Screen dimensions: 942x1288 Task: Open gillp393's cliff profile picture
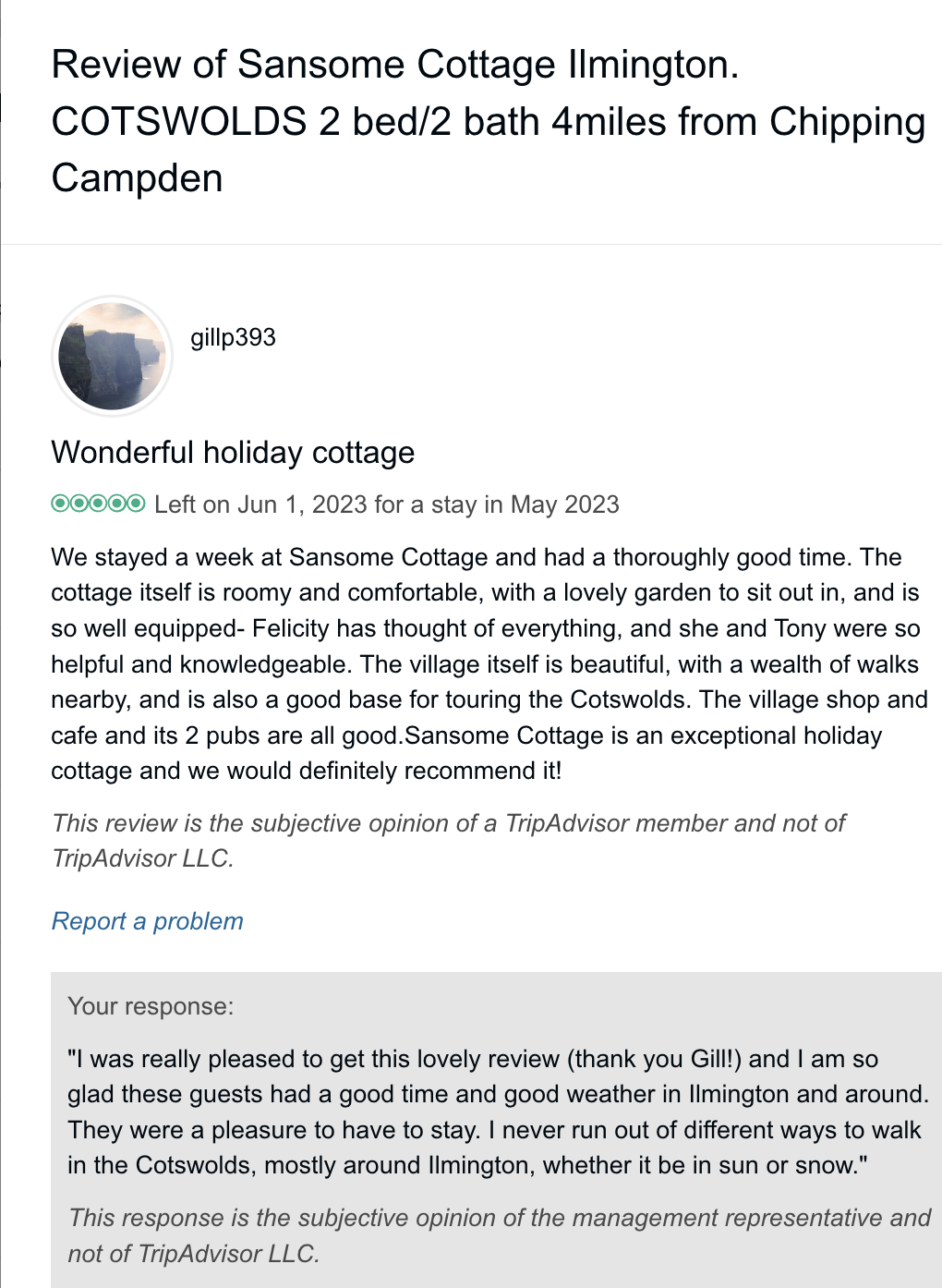point(112,356)
